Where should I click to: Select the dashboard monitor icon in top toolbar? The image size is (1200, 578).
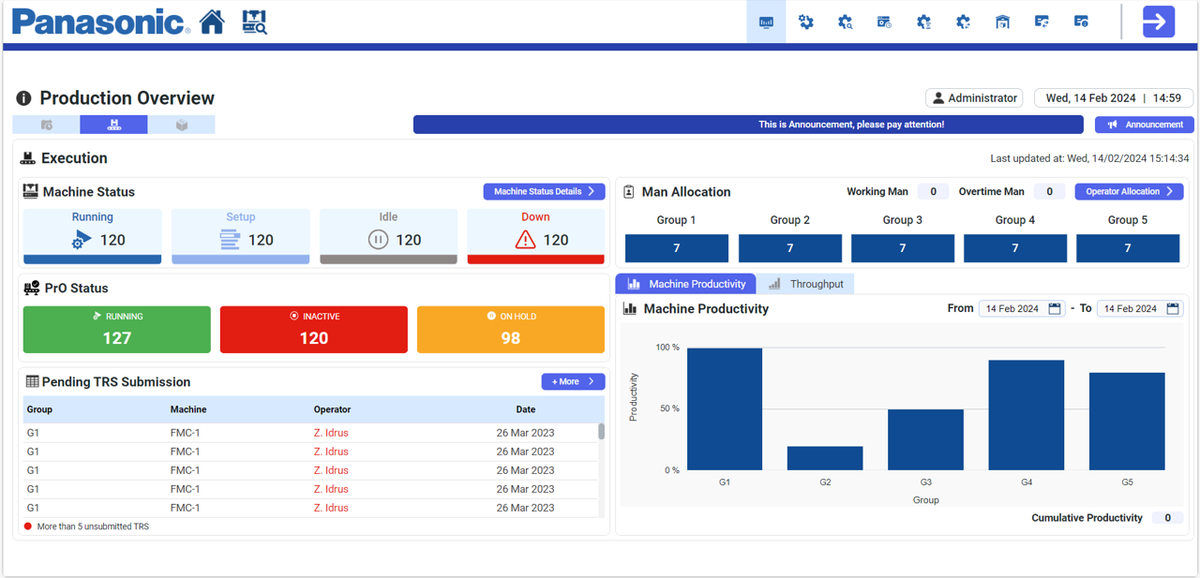coord(766,22)
